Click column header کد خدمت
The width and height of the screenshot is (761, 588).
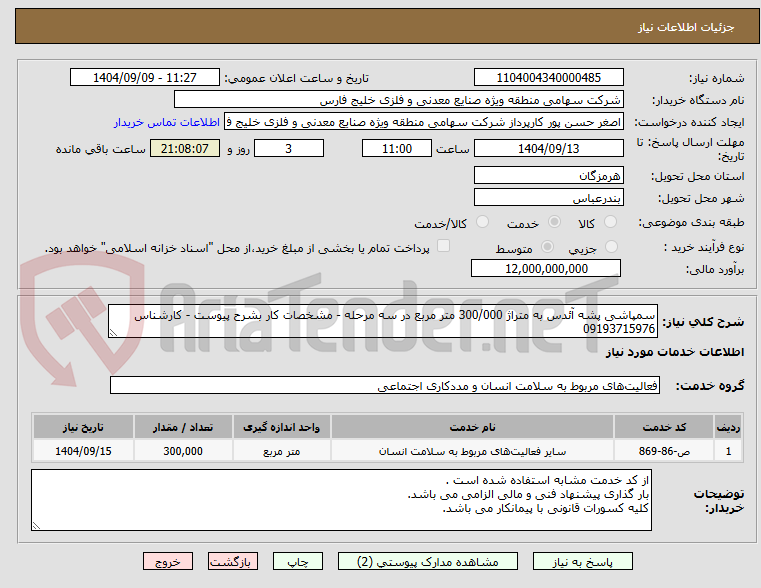[663, 427]
